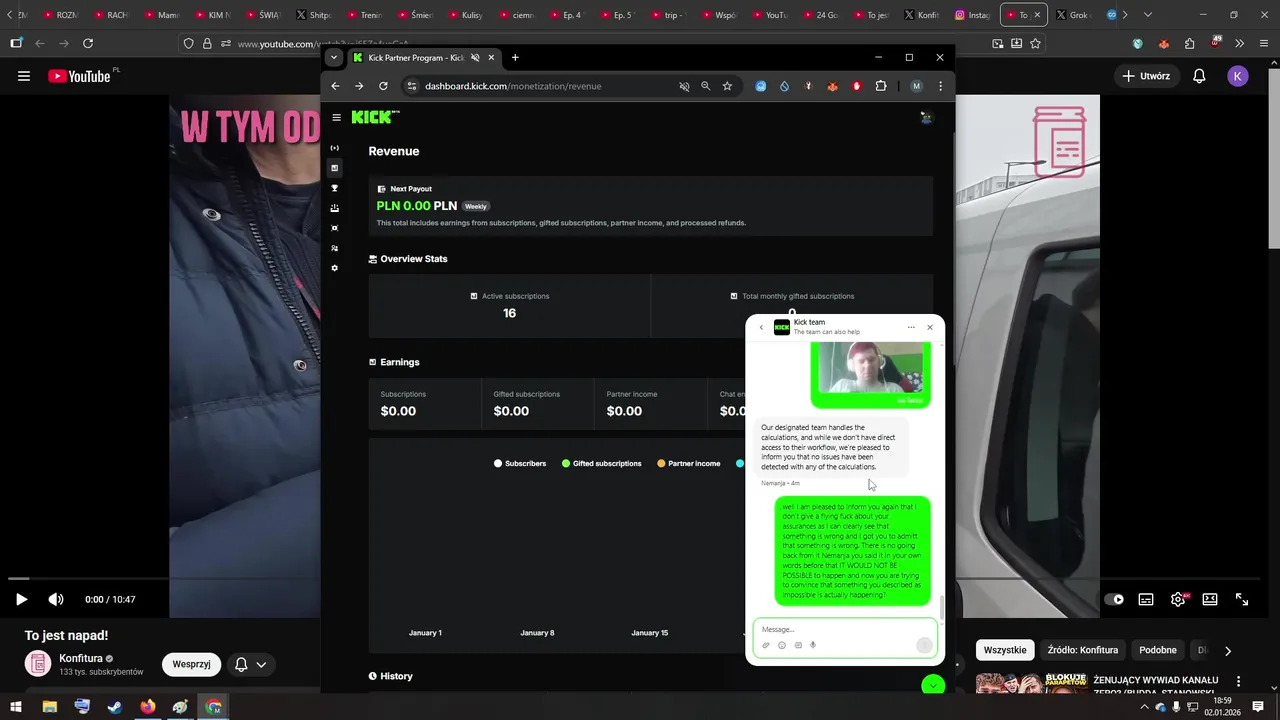Toggle Subscribers legend in earnings chart
The width and height of the screenshot is (1280, 720).
tap(520, 463)
